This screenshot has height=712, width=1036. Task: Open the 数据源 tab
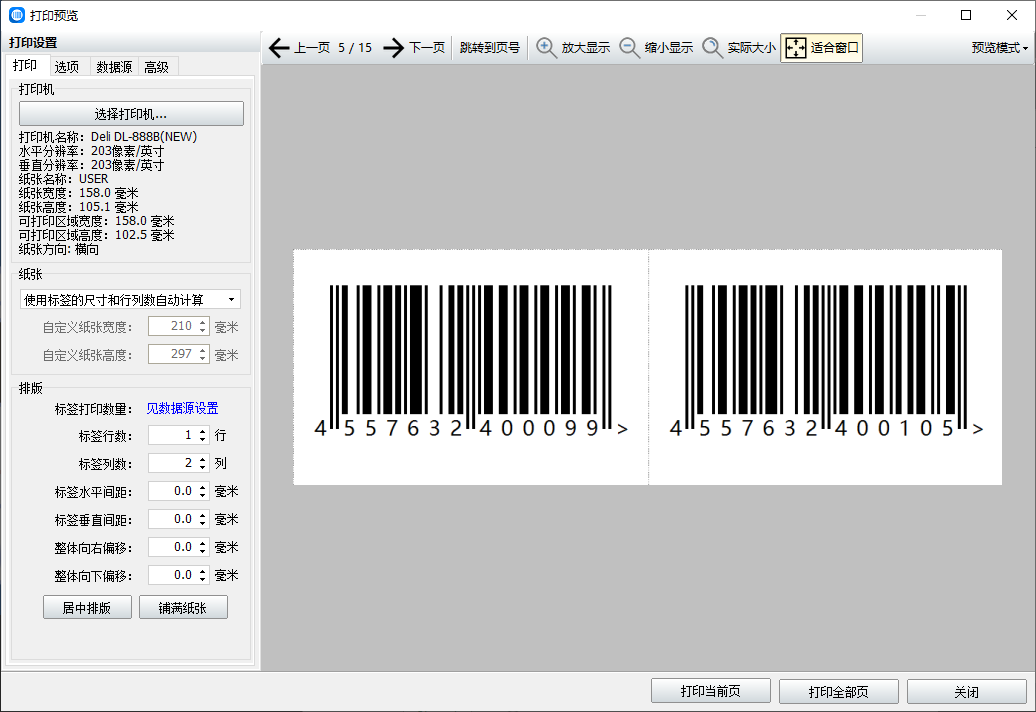click(x=114, y=67)
